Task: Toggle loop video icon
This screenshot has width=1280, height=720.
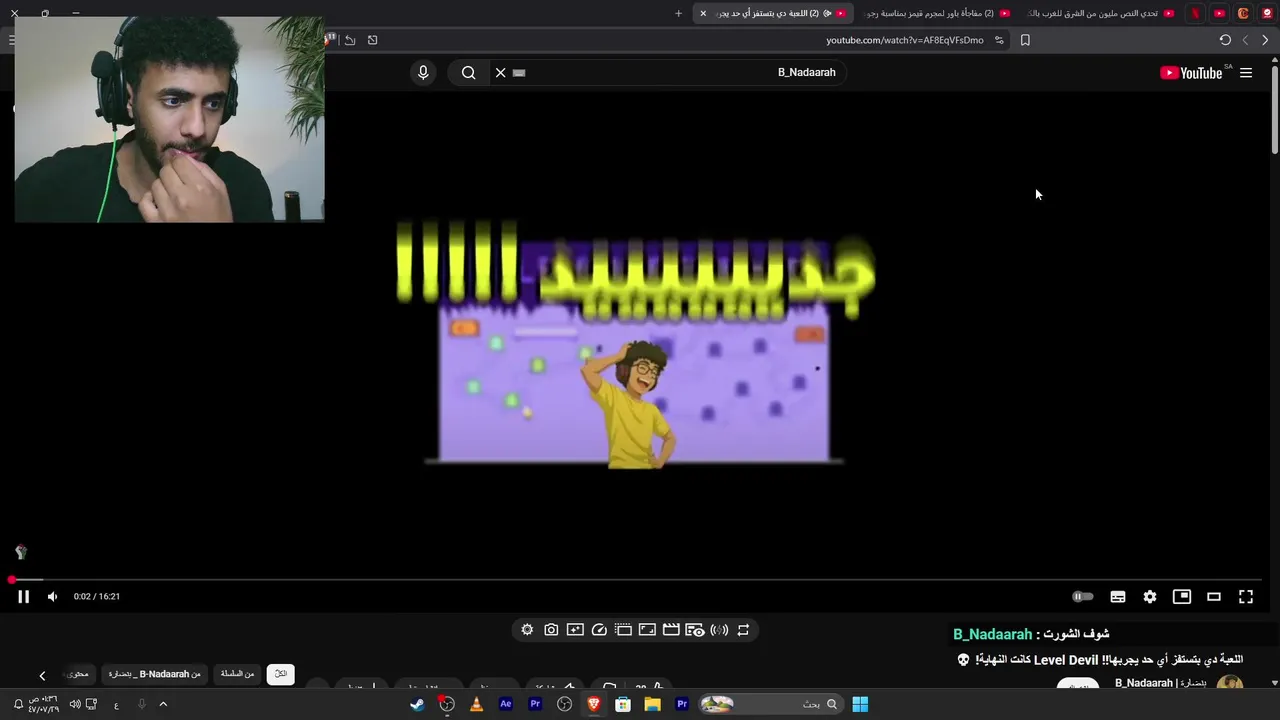Action: point(743,630)
